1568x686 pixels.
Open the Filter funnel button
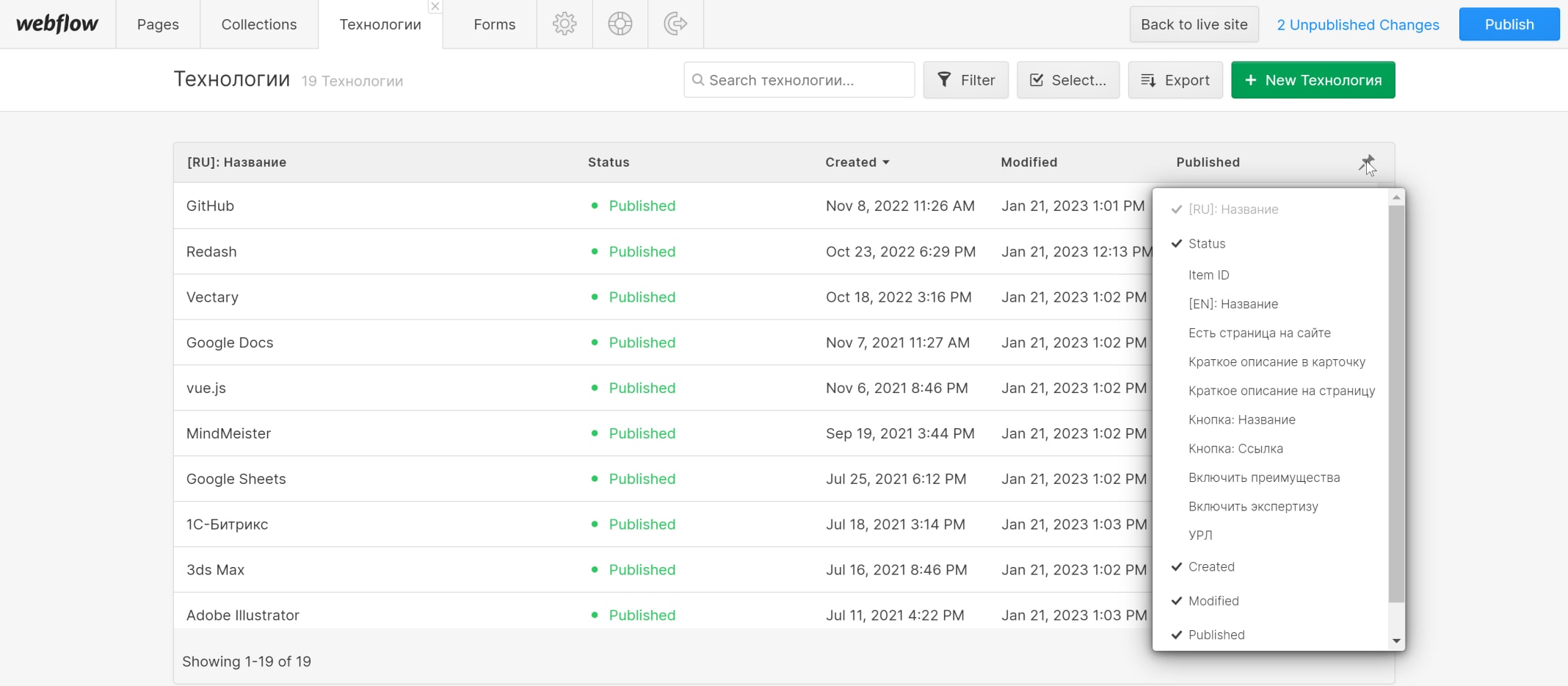pos(965,80)
